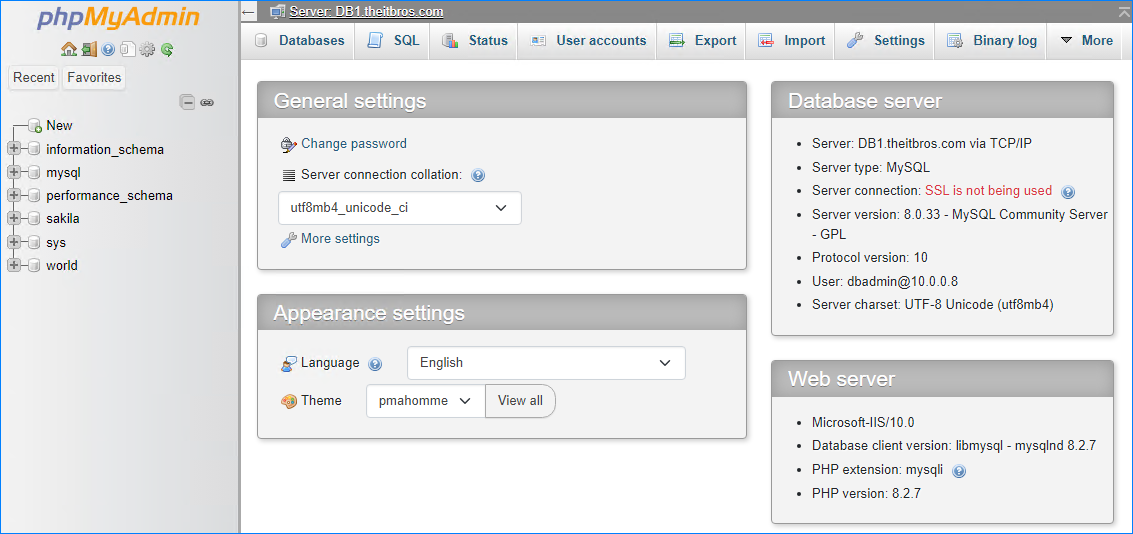Screen dimensions: 1133x534
Task: Click the wrench icon beside More settings
Action: [288, 239]
